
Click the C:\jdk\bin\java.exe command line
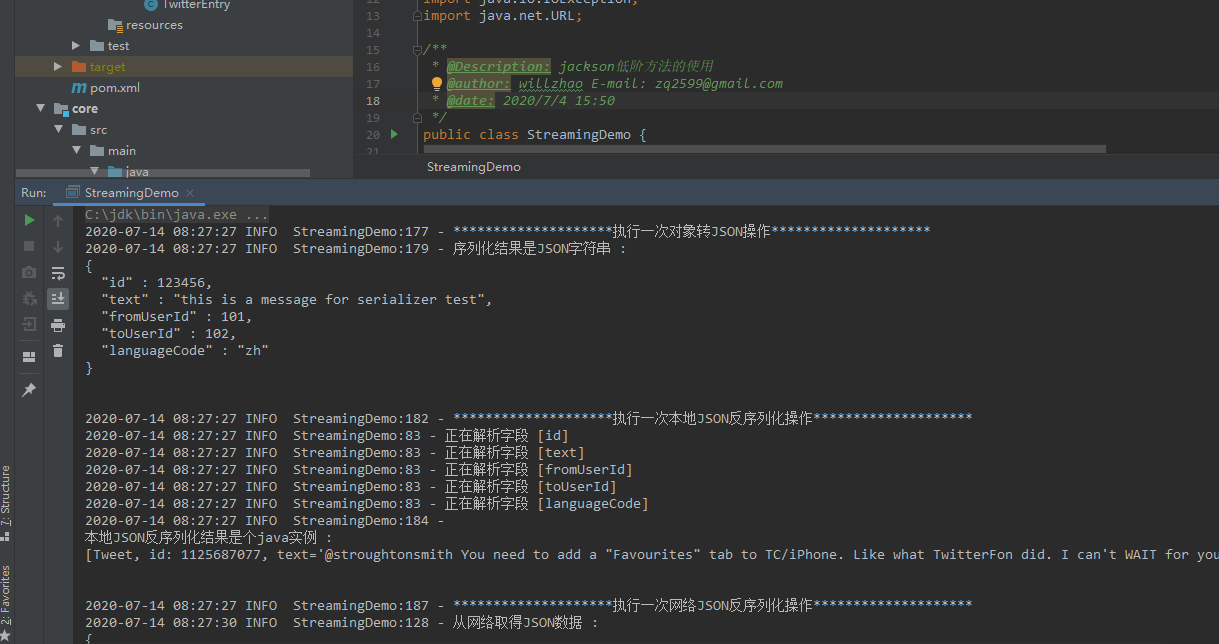click(x=177, y=214)
